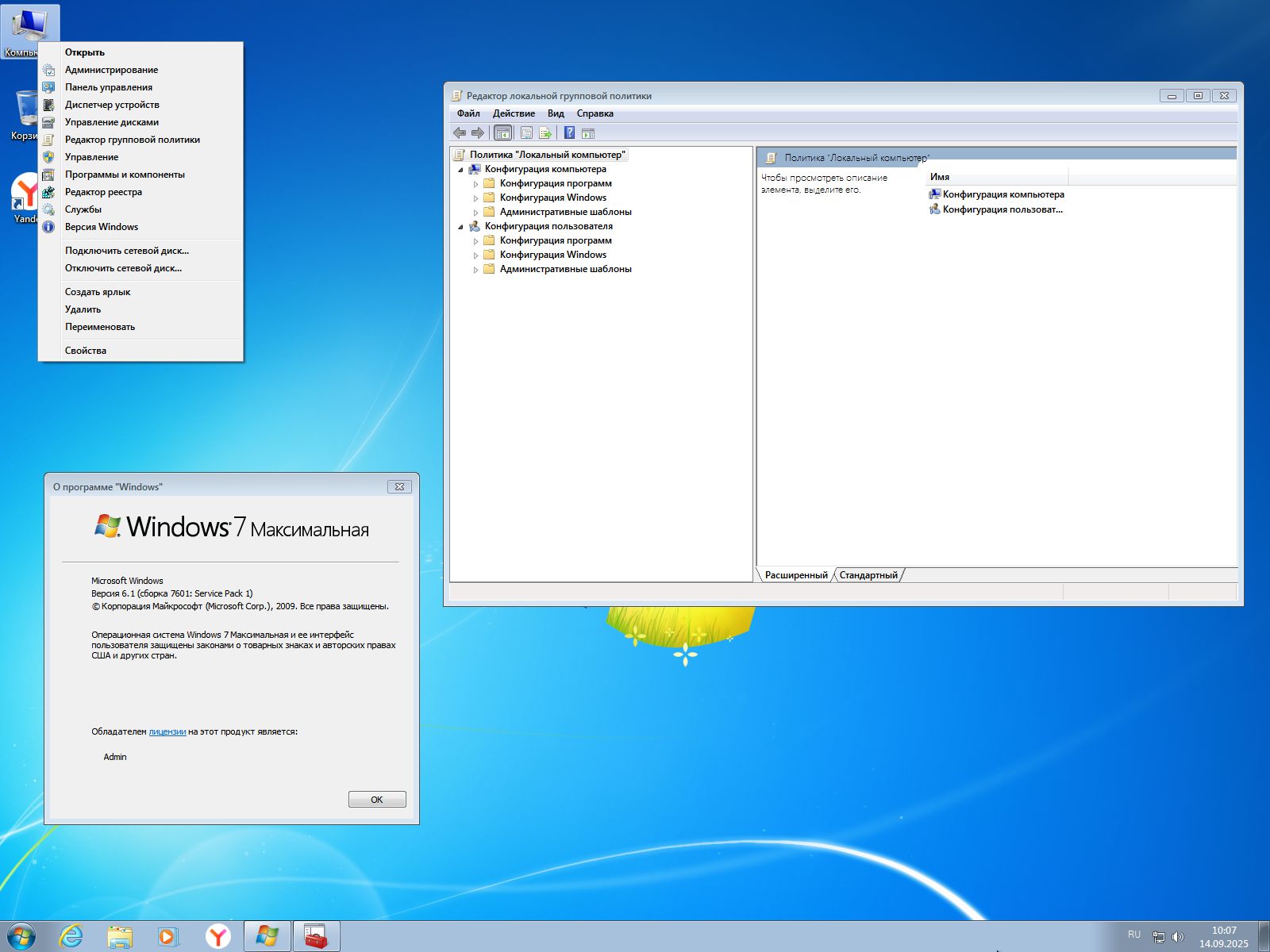Expand Конфигурация программ under Конфигурация пользователя

476,241
